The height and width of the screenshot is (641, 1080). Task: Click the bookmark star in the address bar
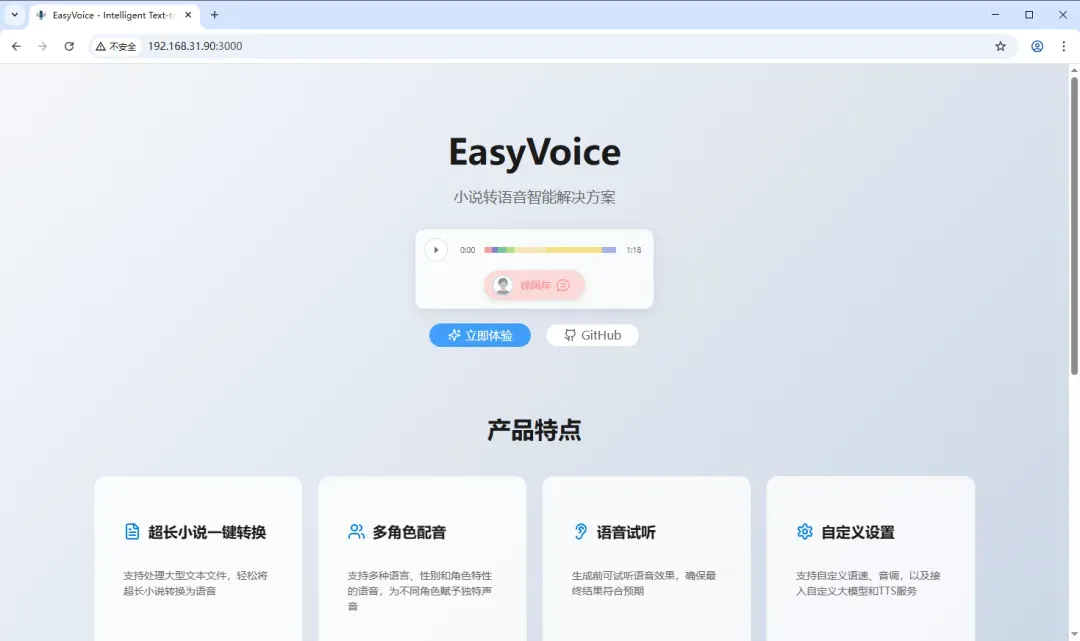(x=1001, y=46)
